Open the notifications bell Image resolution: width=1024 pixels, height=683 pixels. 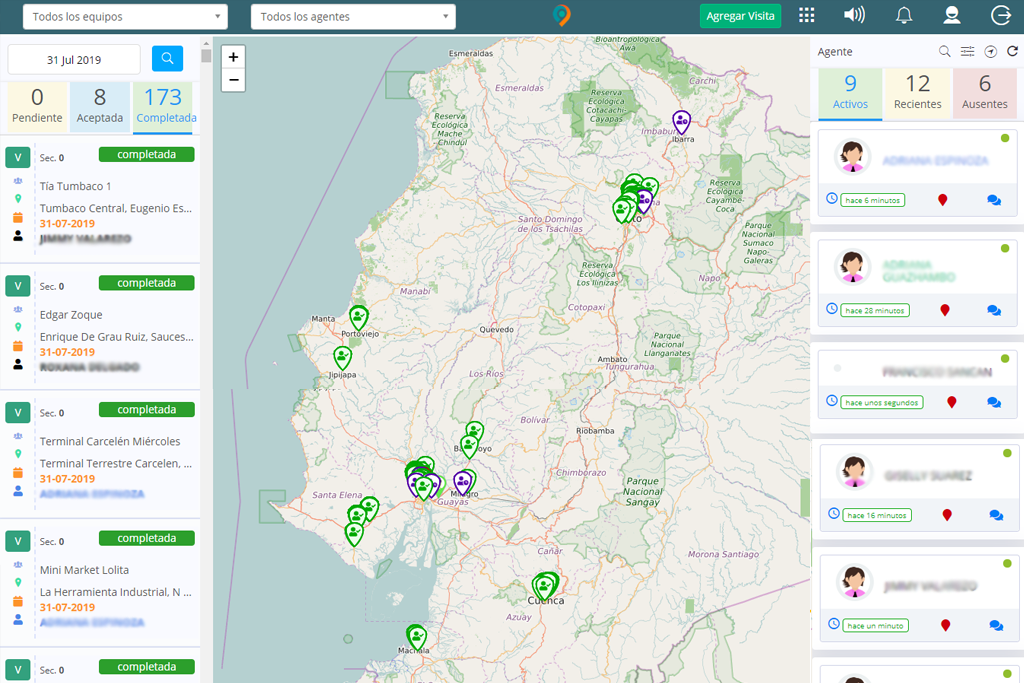[904, 16]
